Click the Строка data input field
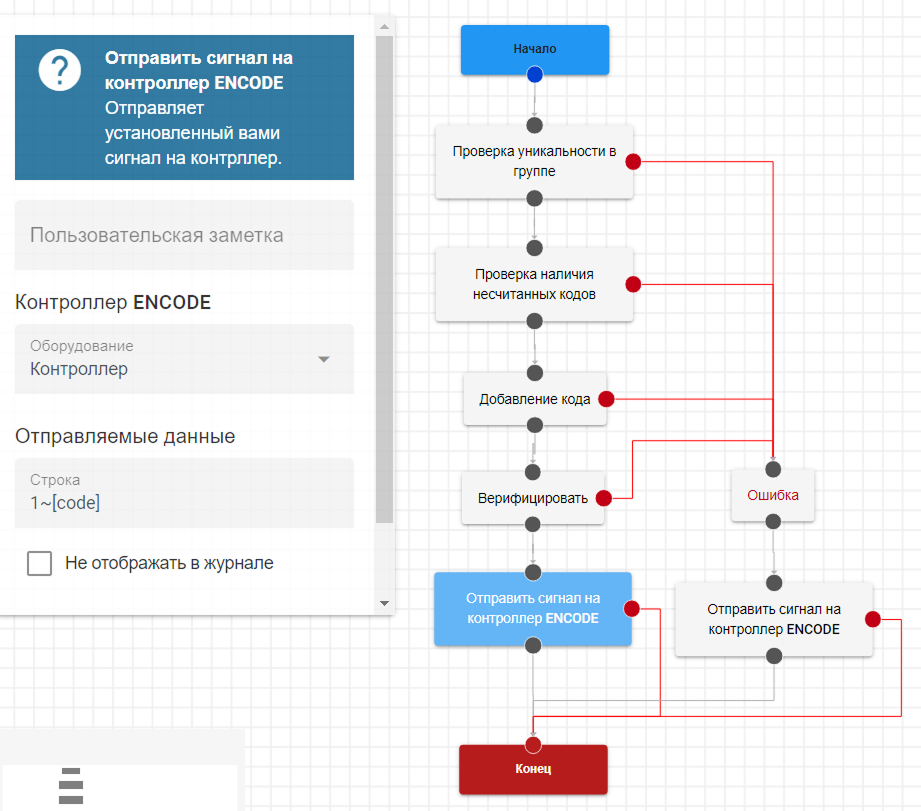The width and height of the screenshot is (921, 811). 184,493
